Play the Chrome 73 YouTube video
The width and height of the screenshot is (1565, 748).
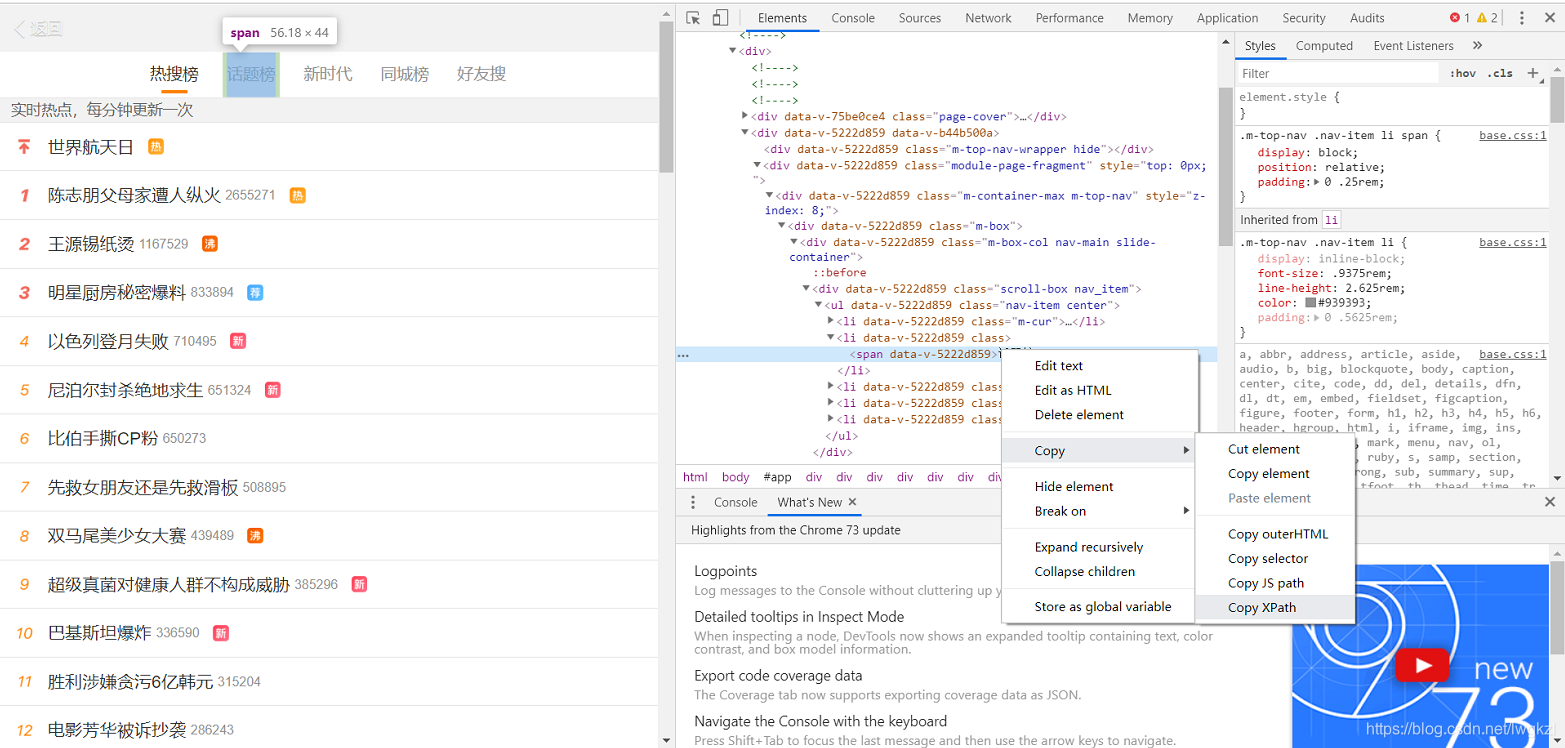[x=1423, y=665]
